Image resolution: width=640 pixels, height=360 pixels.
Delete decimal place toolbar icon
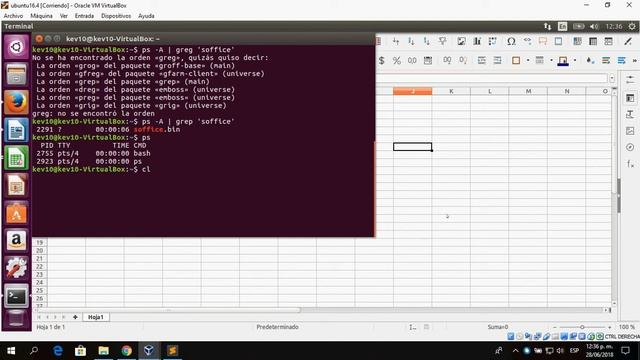pos(463,61)
